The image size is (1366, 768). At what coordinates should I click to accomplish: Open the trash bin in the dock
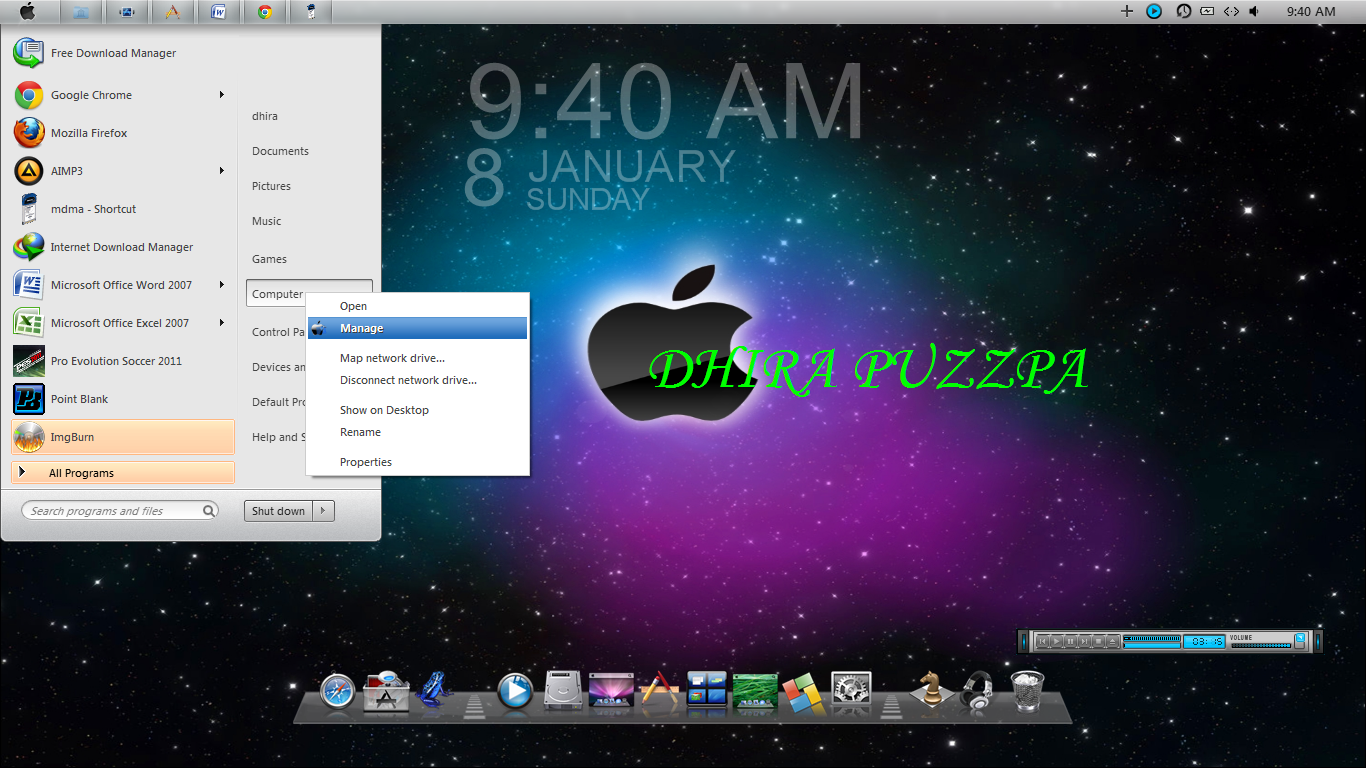[1028, 690]
